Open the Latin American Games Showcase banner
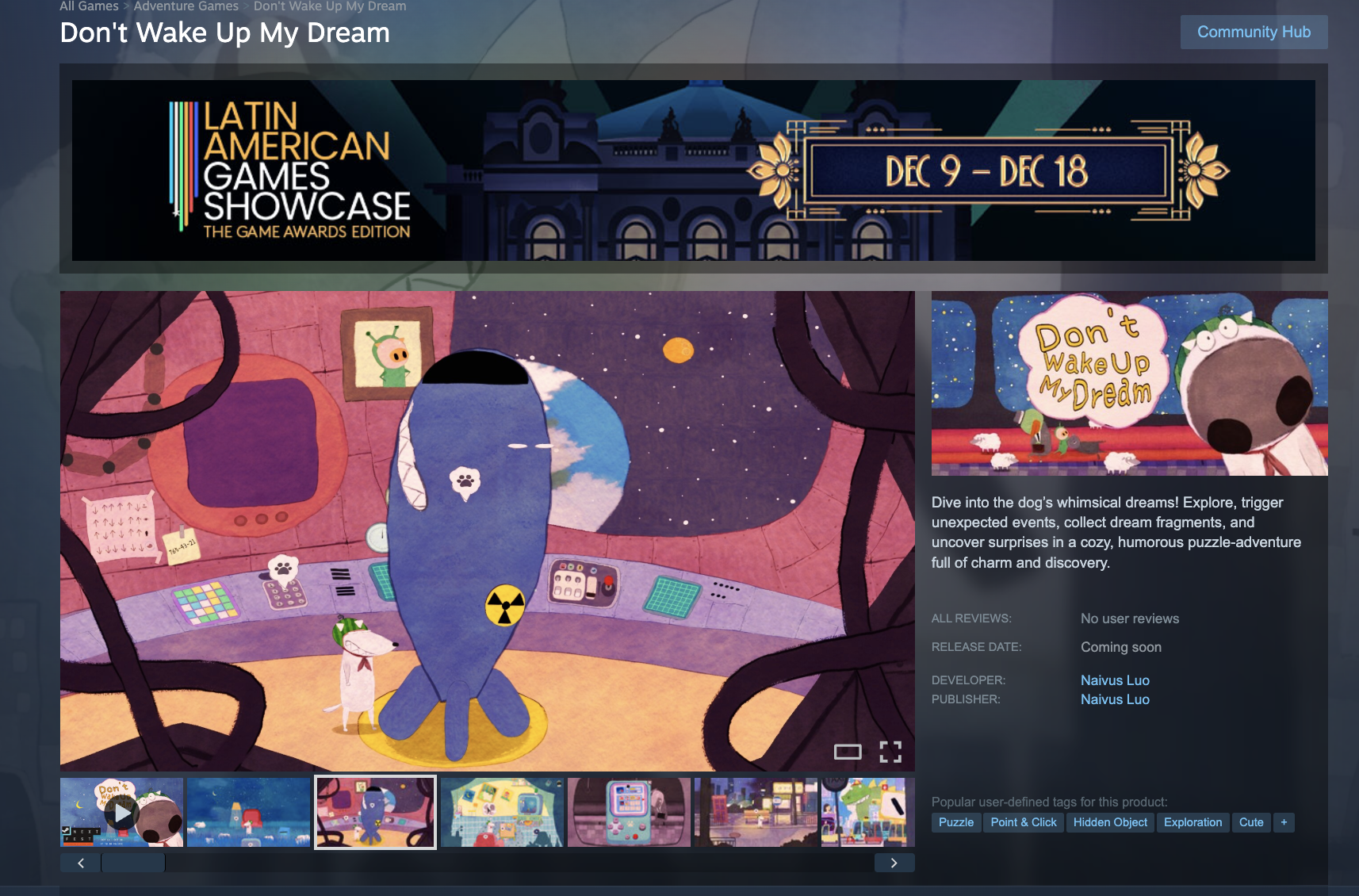Image resolution: width=1359 pixels, height=896 pixels. pyautogui.click(x=693, y=170)
